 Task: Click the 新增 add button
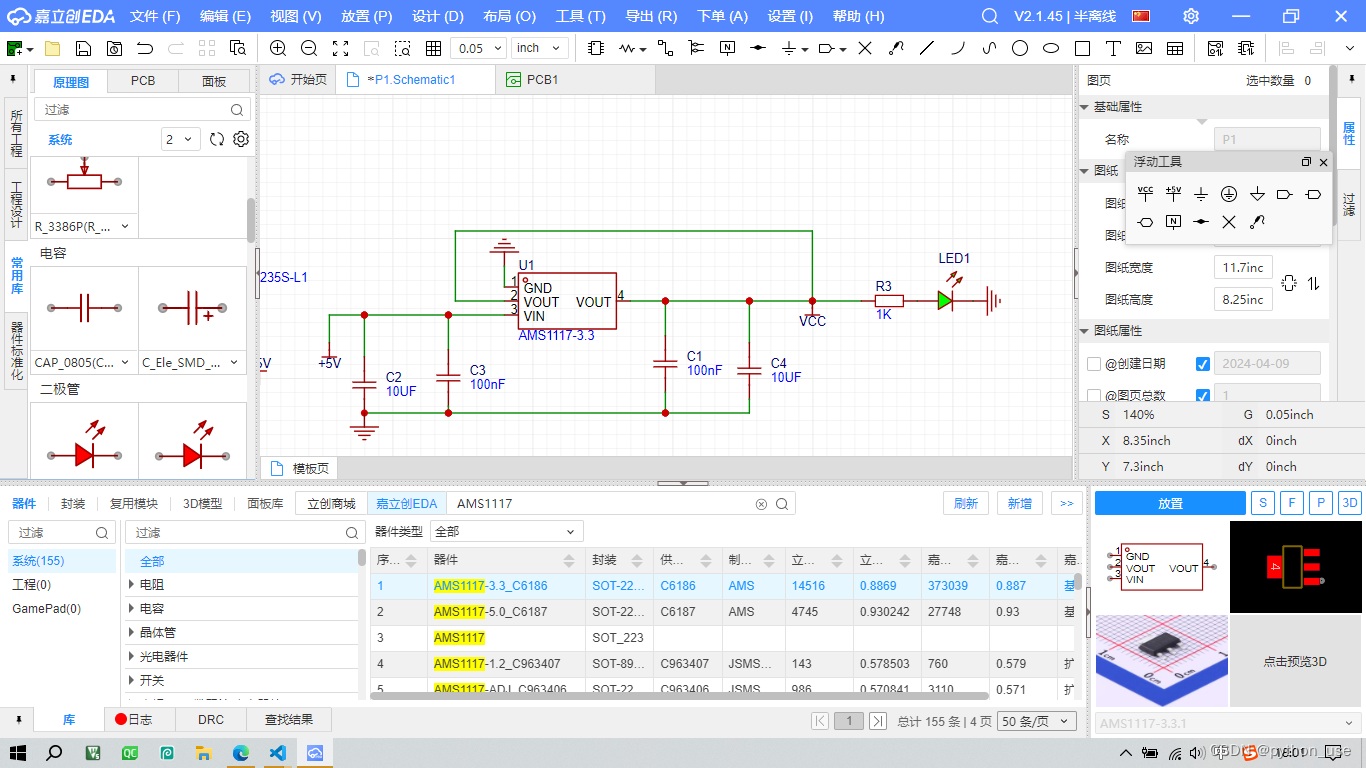point(1019,503)
